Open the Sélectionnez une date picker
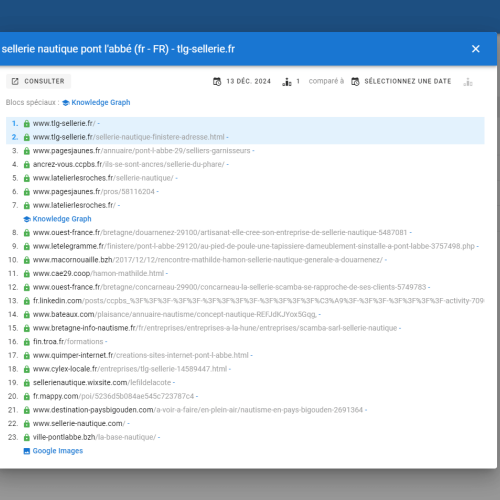Screen dimensions: 500x500 tap(401, 81)
